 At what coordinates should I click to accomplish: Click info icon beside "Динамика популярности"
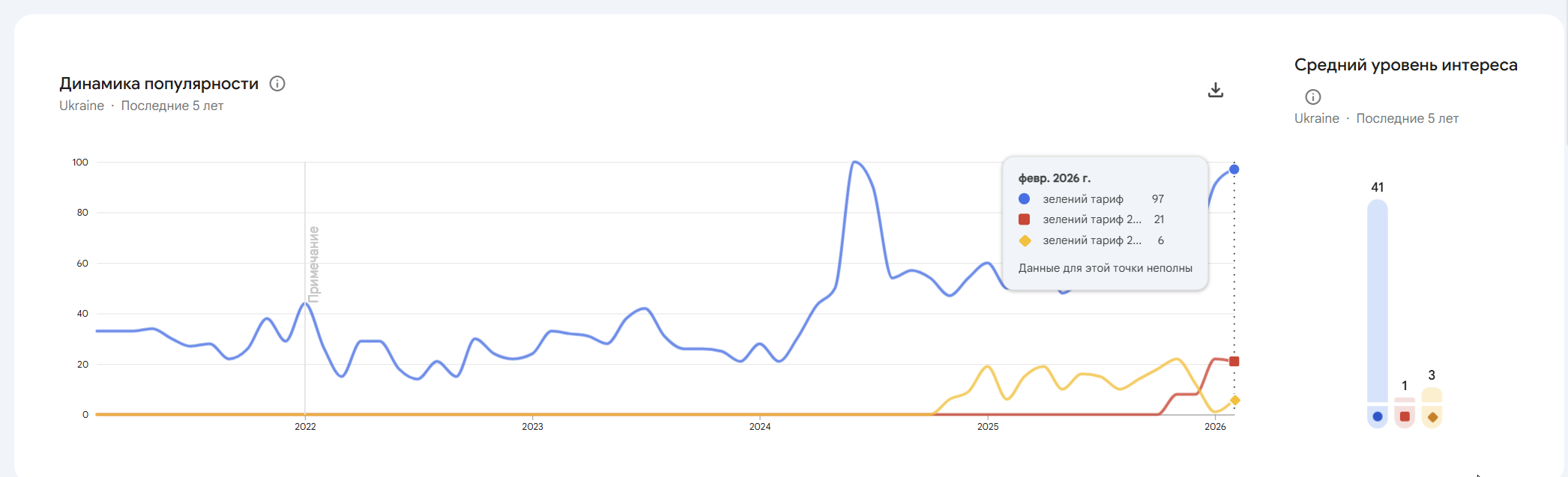(x=277, y=84)
